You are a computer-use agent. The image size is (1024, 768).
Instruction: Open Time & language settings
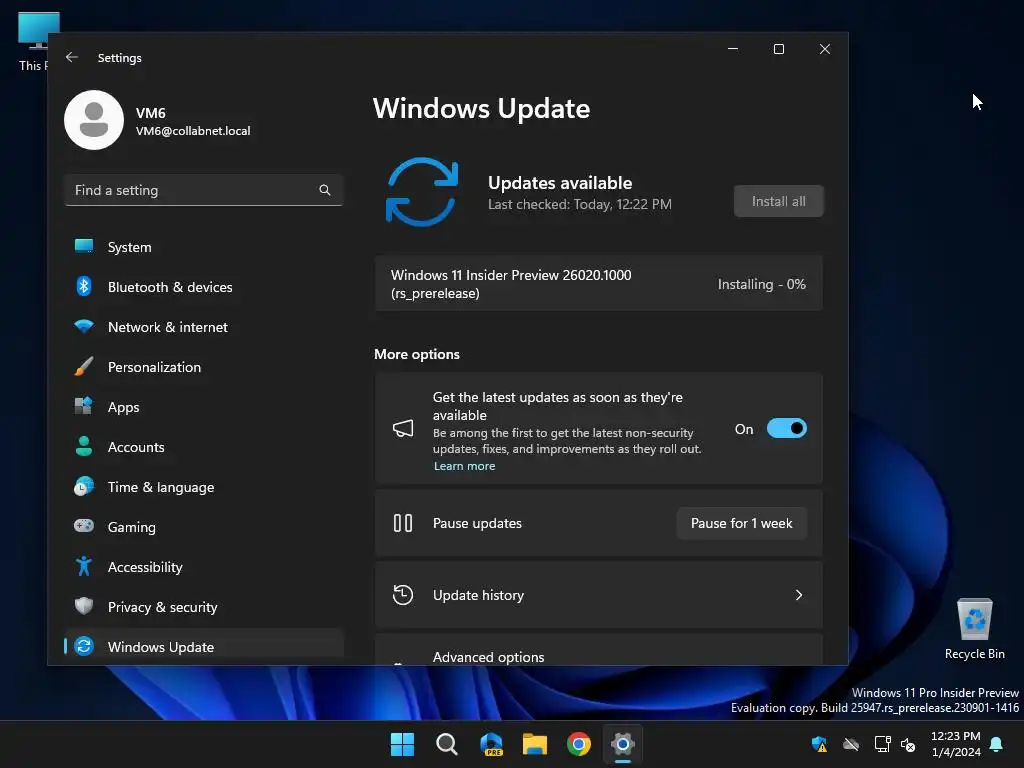(204, 487)
